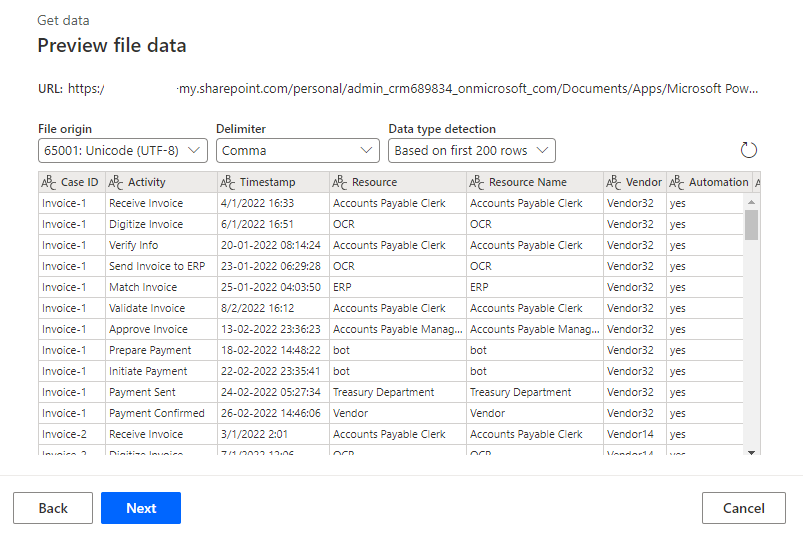The width and height of the screenshot is (803, 535).
Task: Click the 'Verify Info' activity cell
Action: [161, 245]
